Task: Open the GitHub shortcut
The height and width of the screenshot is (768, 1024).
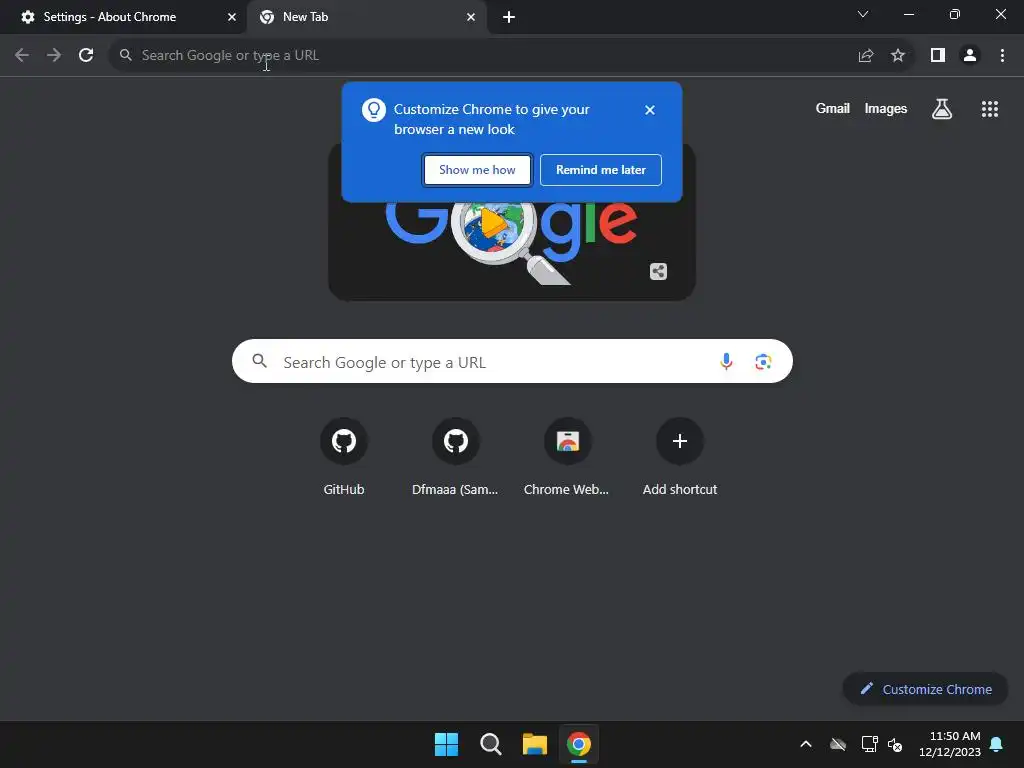Action: [344, 456]
